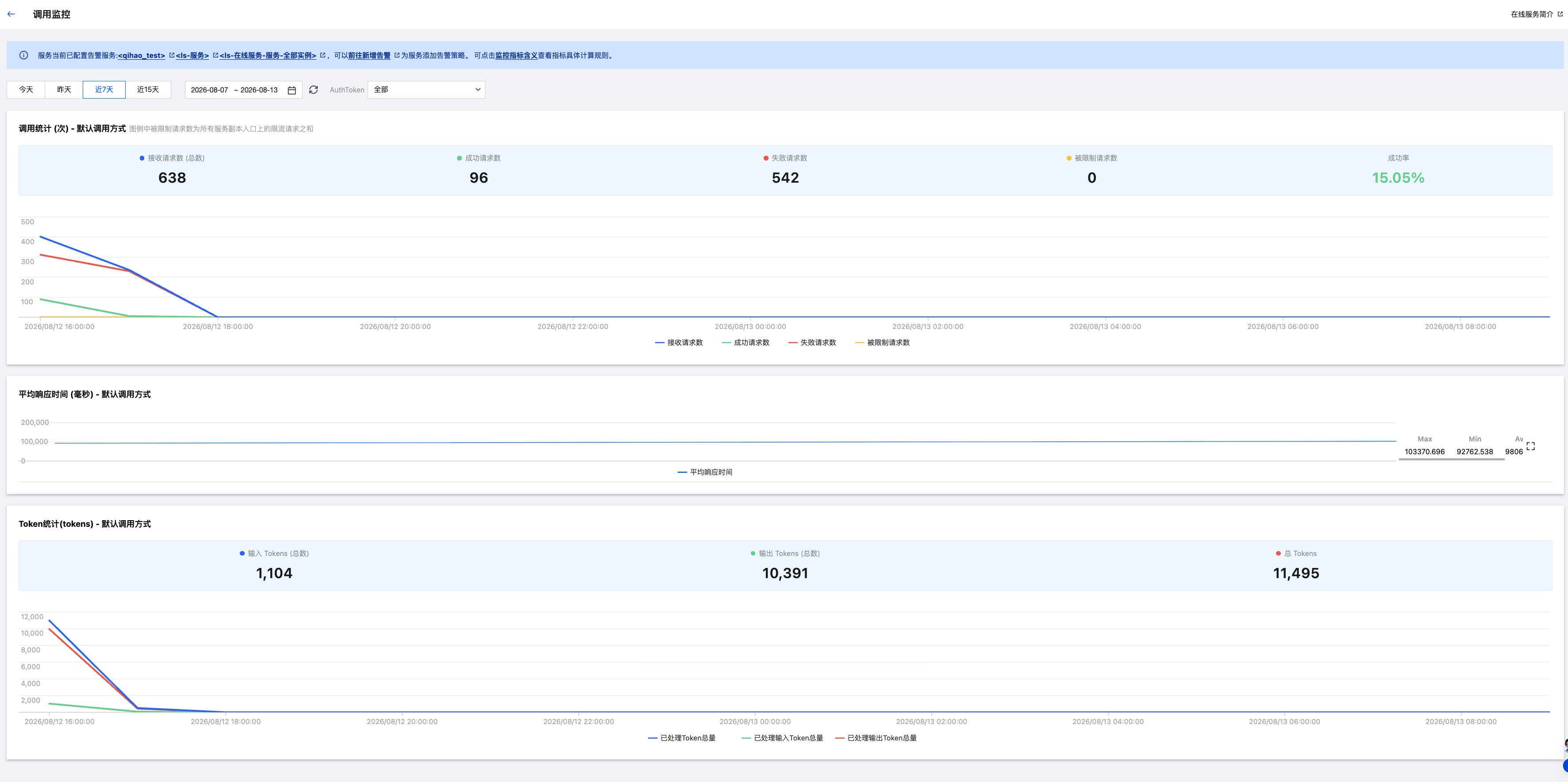
Task: Click the 成功率 value 15.05%
Action: pos(1398,178)
